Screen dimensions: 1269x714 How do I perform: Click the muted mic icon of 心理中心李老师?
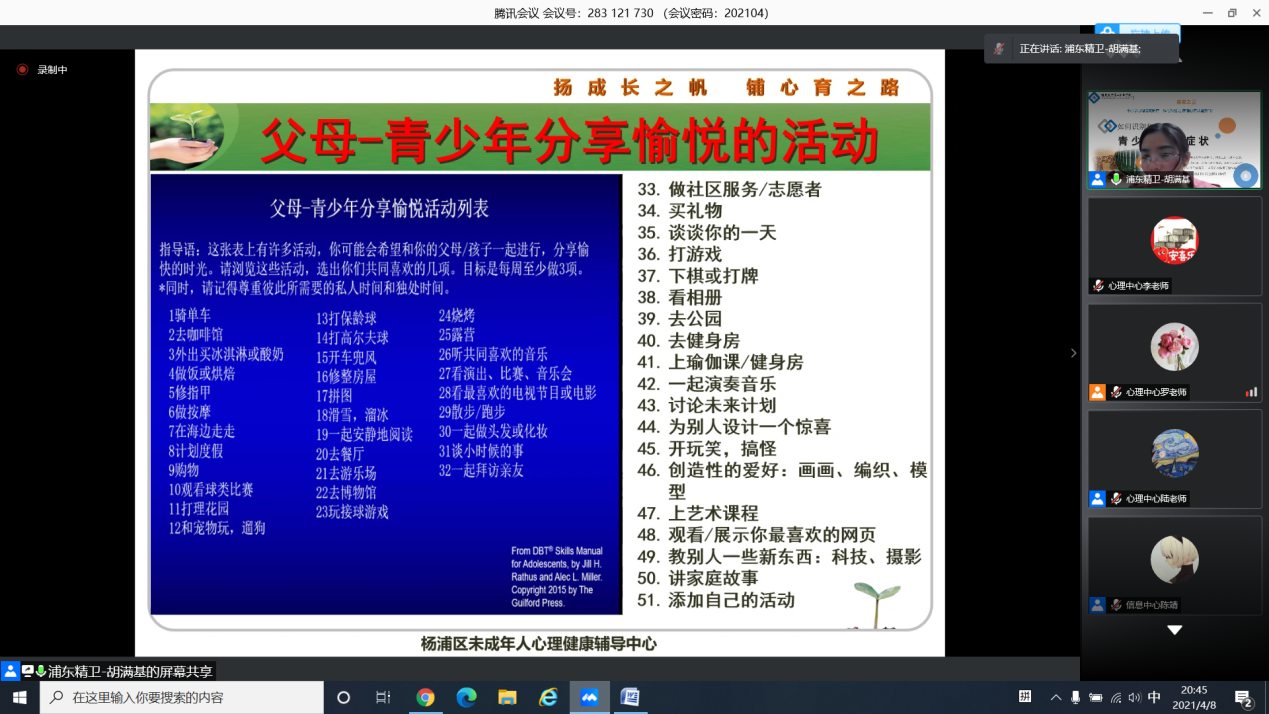tap(1098, 286)
